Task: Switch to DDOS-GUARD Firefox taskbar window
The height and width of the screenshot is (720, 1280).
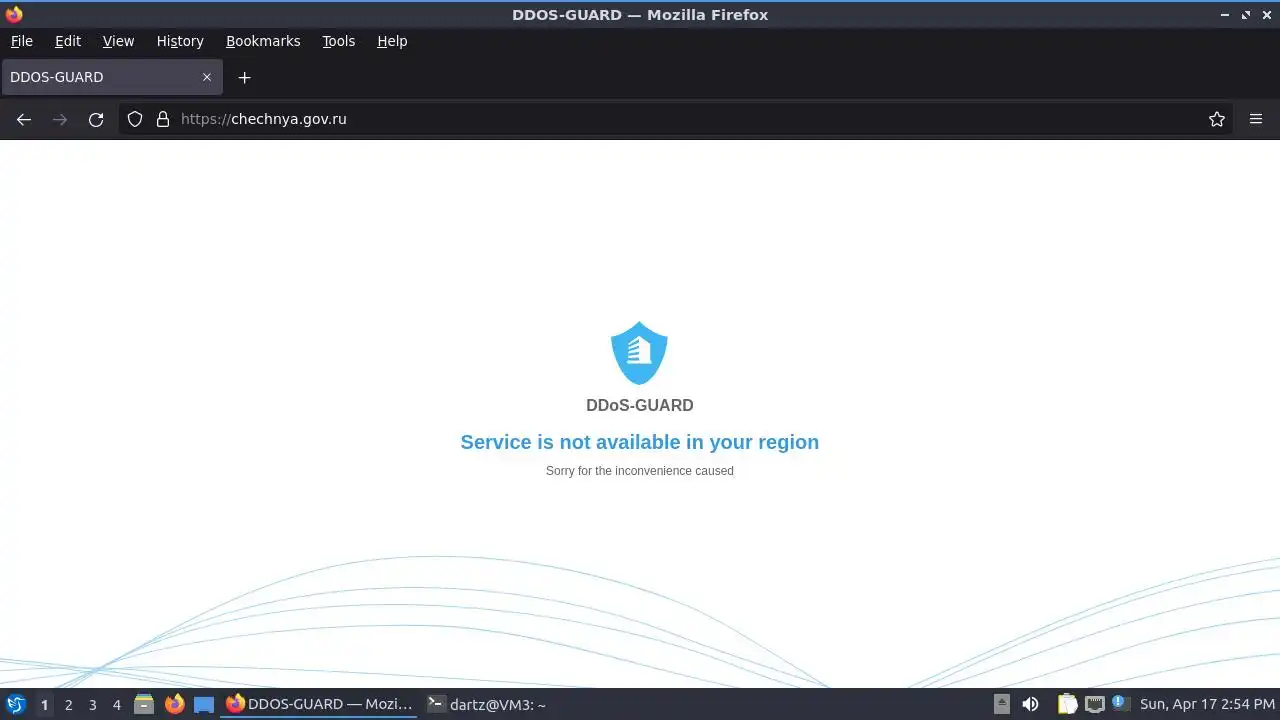Action: 319,704
